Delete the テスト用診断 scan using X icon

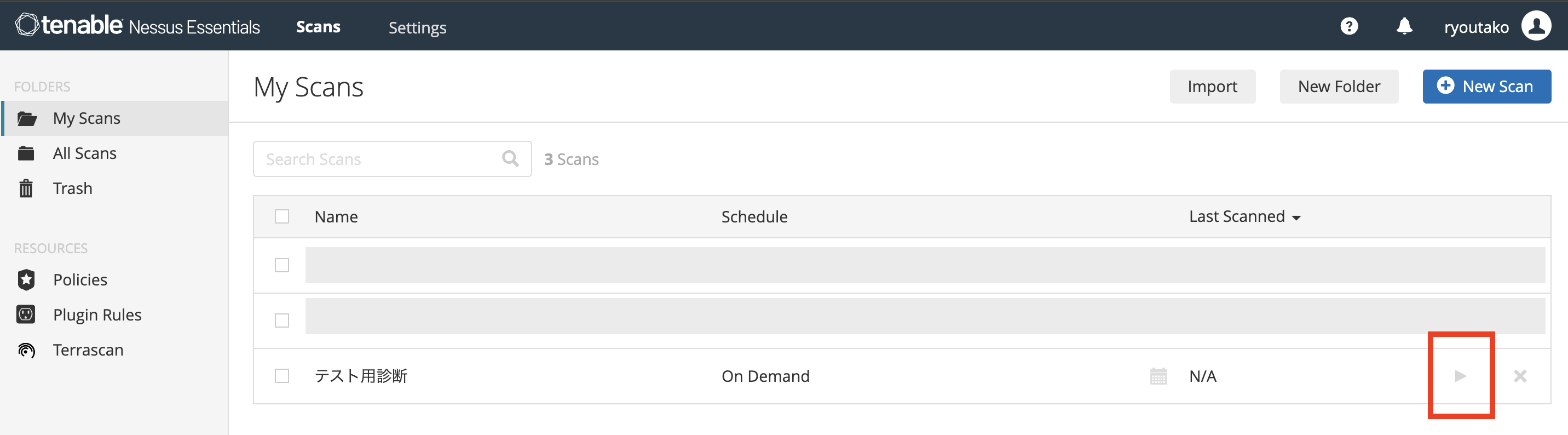tap(1520, 376)
